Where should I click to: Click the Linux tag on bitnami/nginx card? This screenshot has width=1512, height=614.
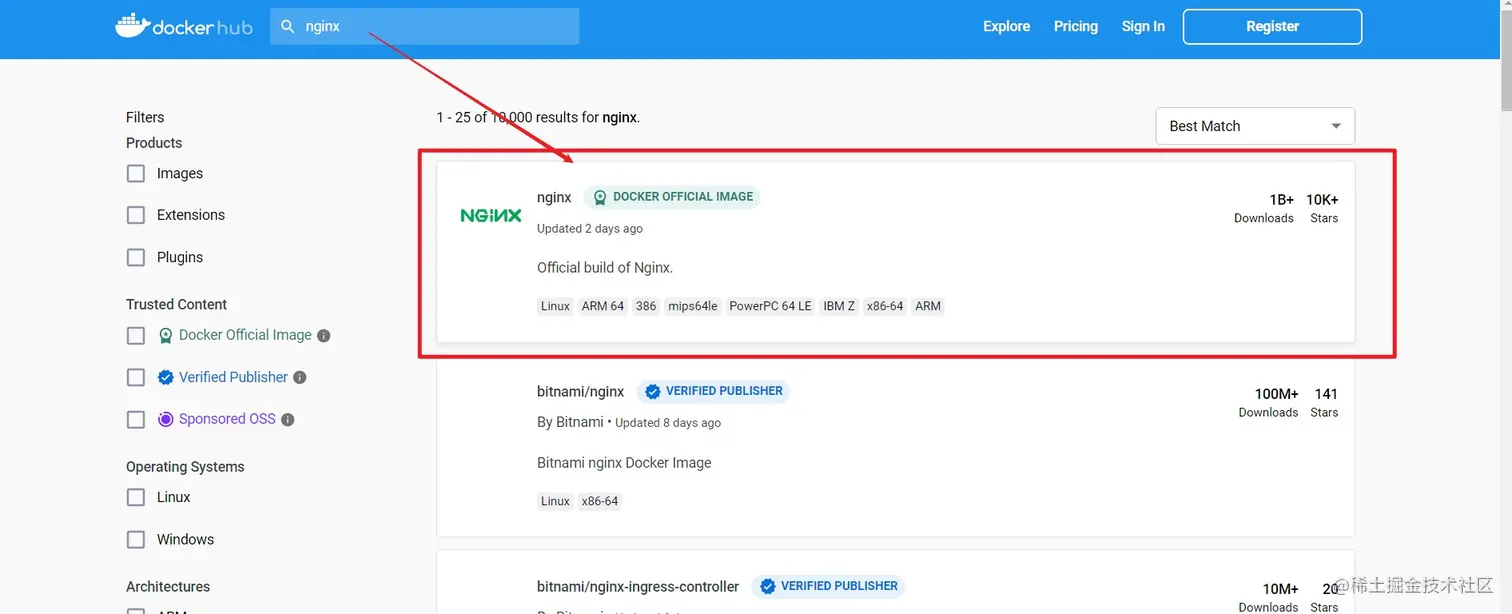coord(555,501)
